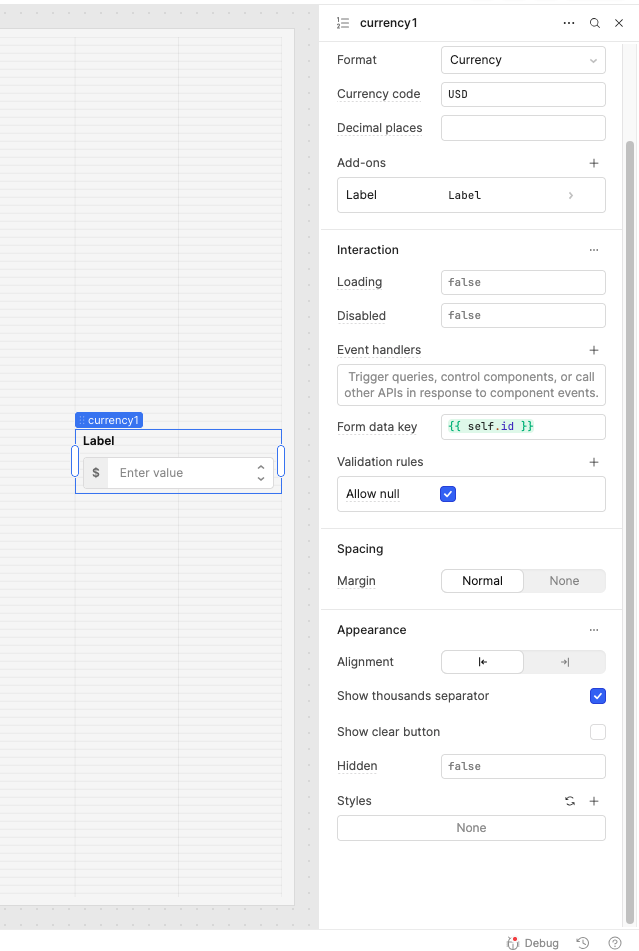Viewport: 639px width, 951px height.
Task: Open the history icon in status bar
Action: 583,943
